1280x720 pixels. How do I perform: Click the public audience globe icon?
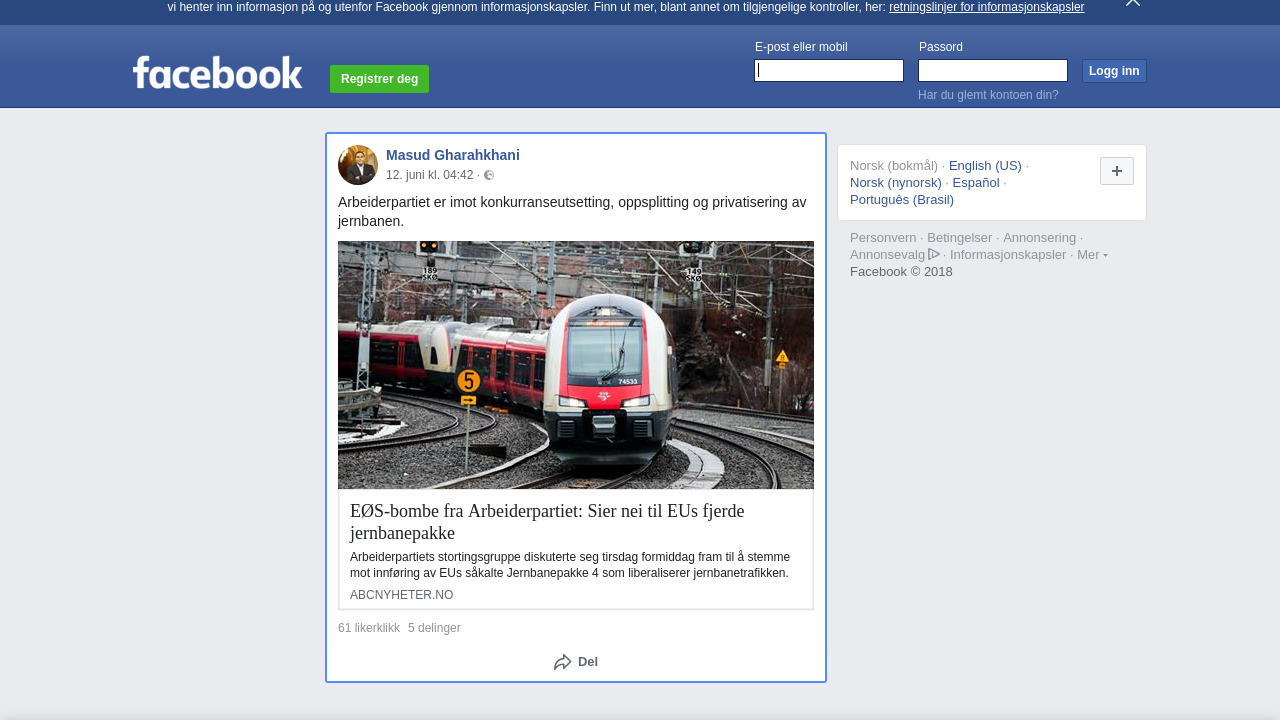489,175
